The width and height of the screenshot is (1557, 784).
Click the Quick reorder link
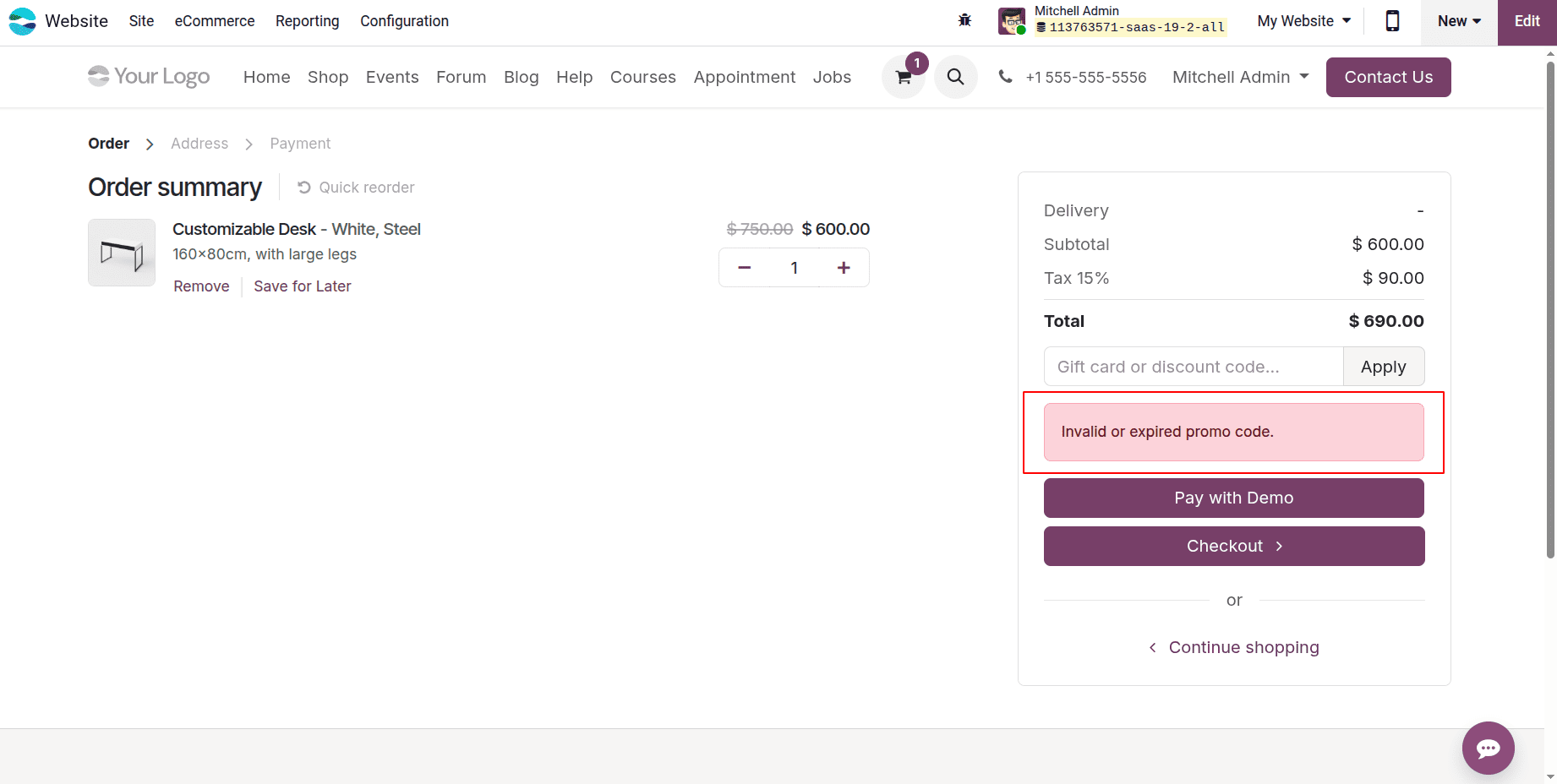coord(356,188)
